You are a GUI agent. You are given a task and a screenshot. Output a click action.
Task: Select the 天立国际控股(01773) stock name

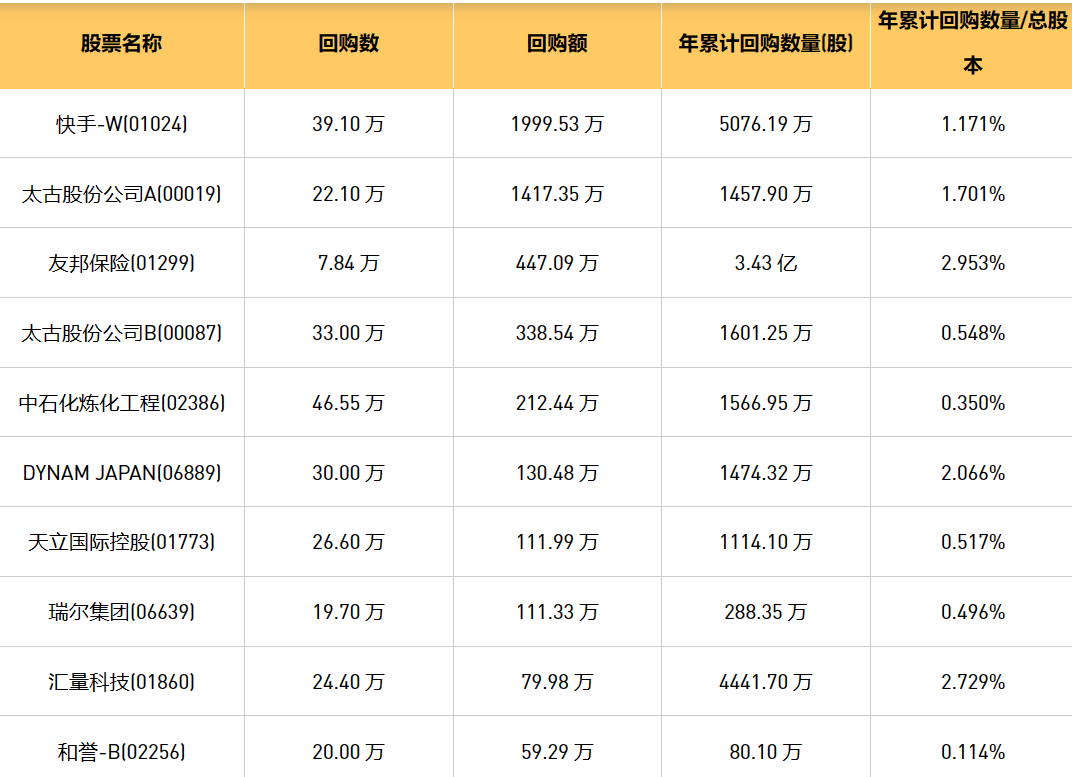[122, 542]
